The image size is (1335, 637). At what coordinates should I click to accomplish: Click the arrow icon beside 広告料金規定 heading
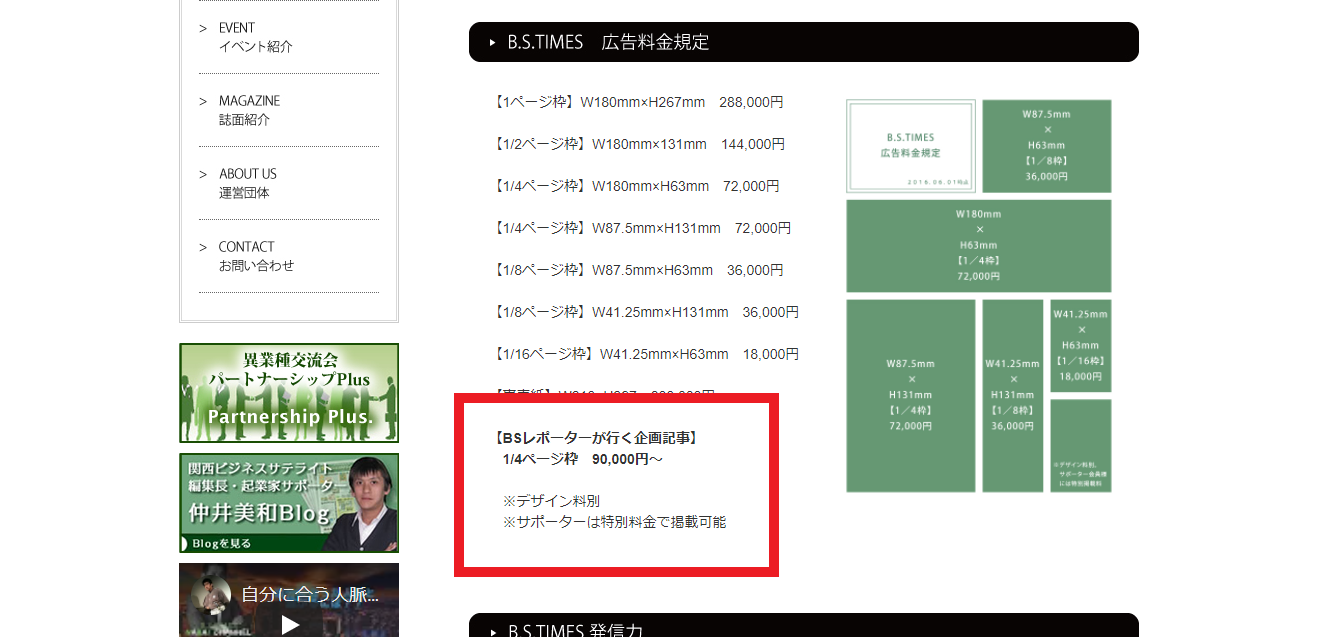point(492,43)
